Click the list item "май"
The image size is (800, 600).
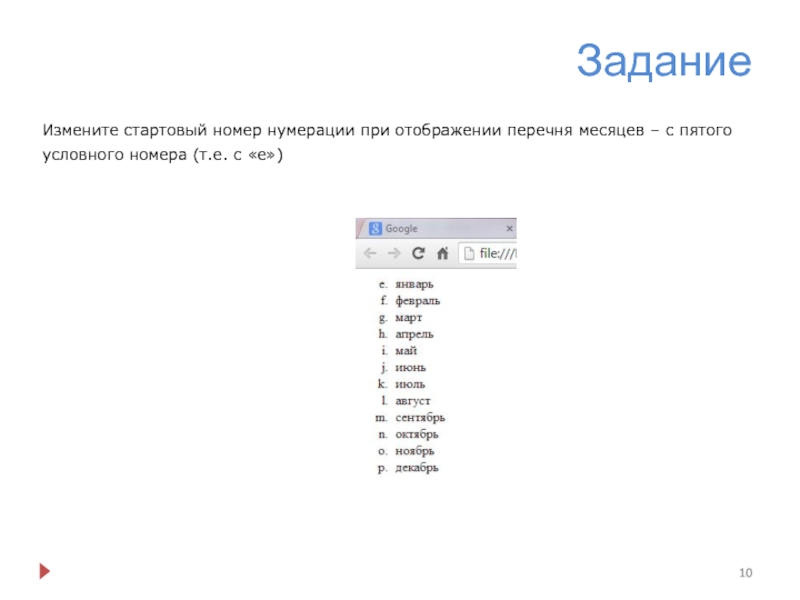406,351
